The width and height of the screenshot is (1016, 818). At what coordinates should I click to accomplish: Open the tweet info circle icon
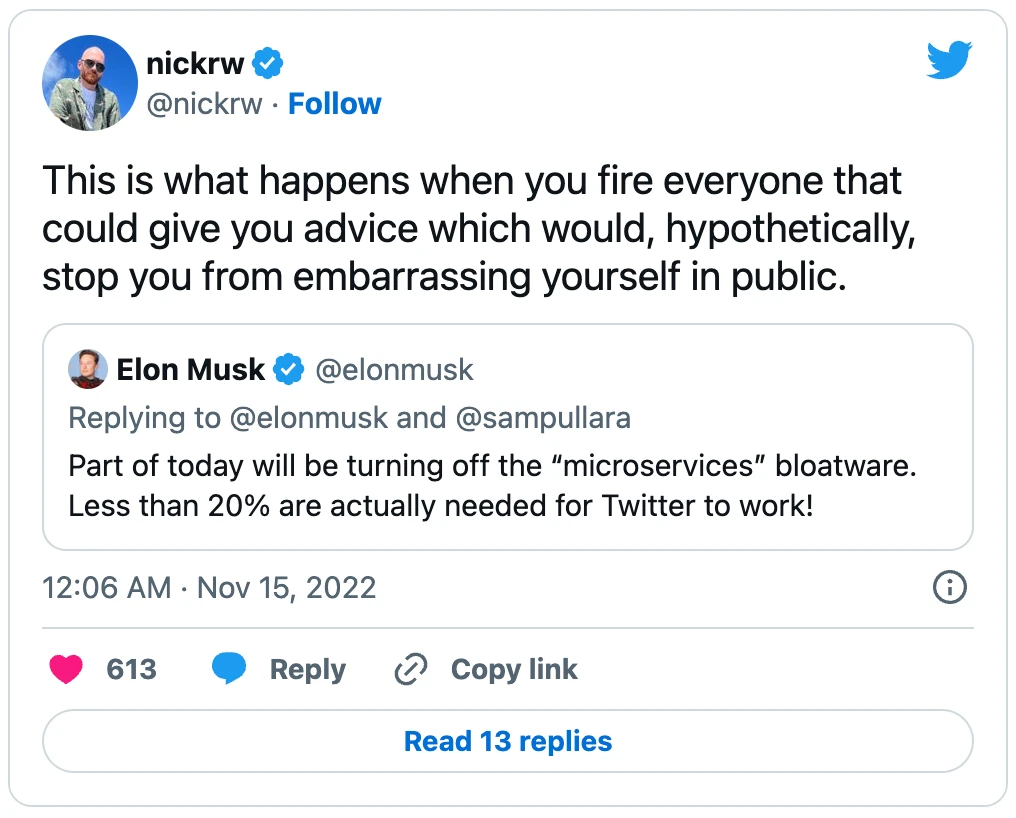tap(949, 588)
